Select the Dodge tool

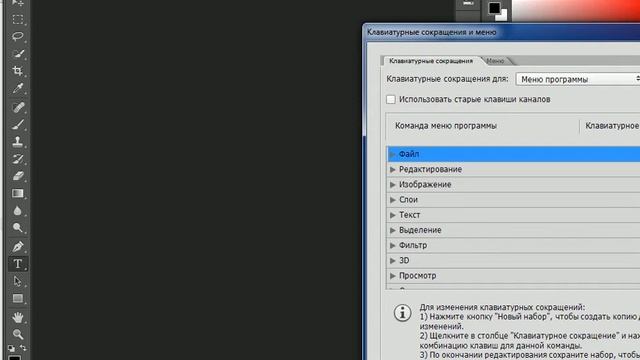(x=18, y=228)
